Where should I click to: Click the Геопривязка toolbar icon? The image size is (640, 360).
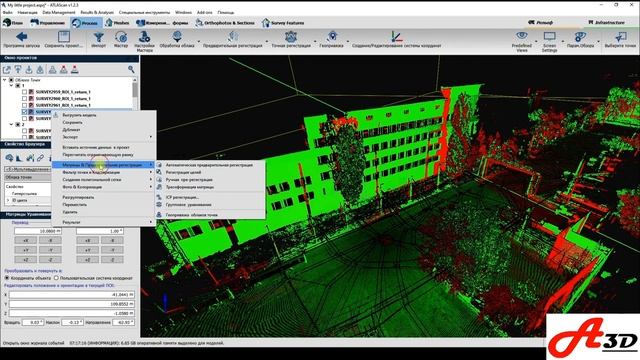(x=333, y=37)
